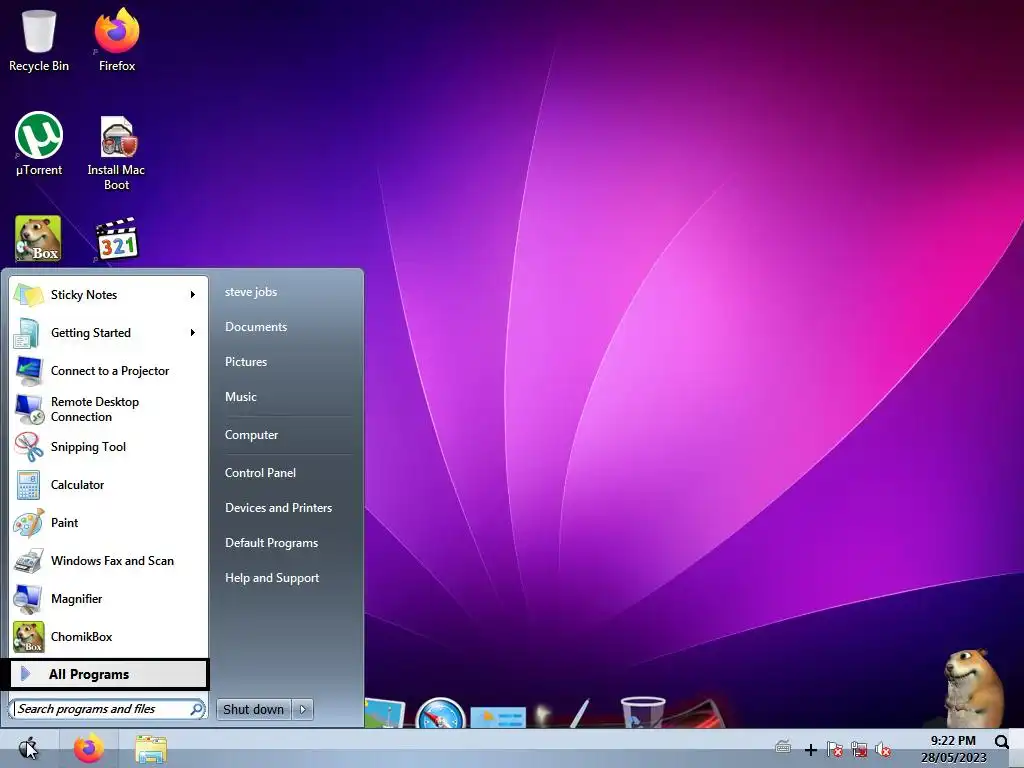Click the Apple logo Start button

point(27,748)
